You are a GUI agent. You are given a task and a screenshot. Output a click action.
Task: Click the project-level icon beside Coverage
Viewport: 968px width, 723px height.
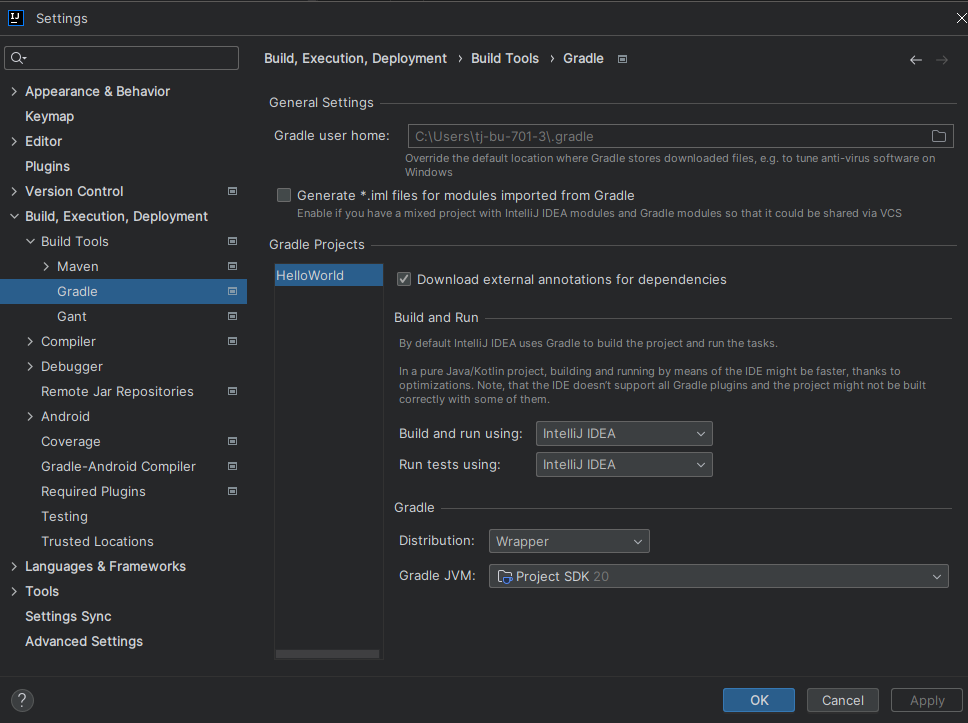pyautogui.click(x=232, y=441)
